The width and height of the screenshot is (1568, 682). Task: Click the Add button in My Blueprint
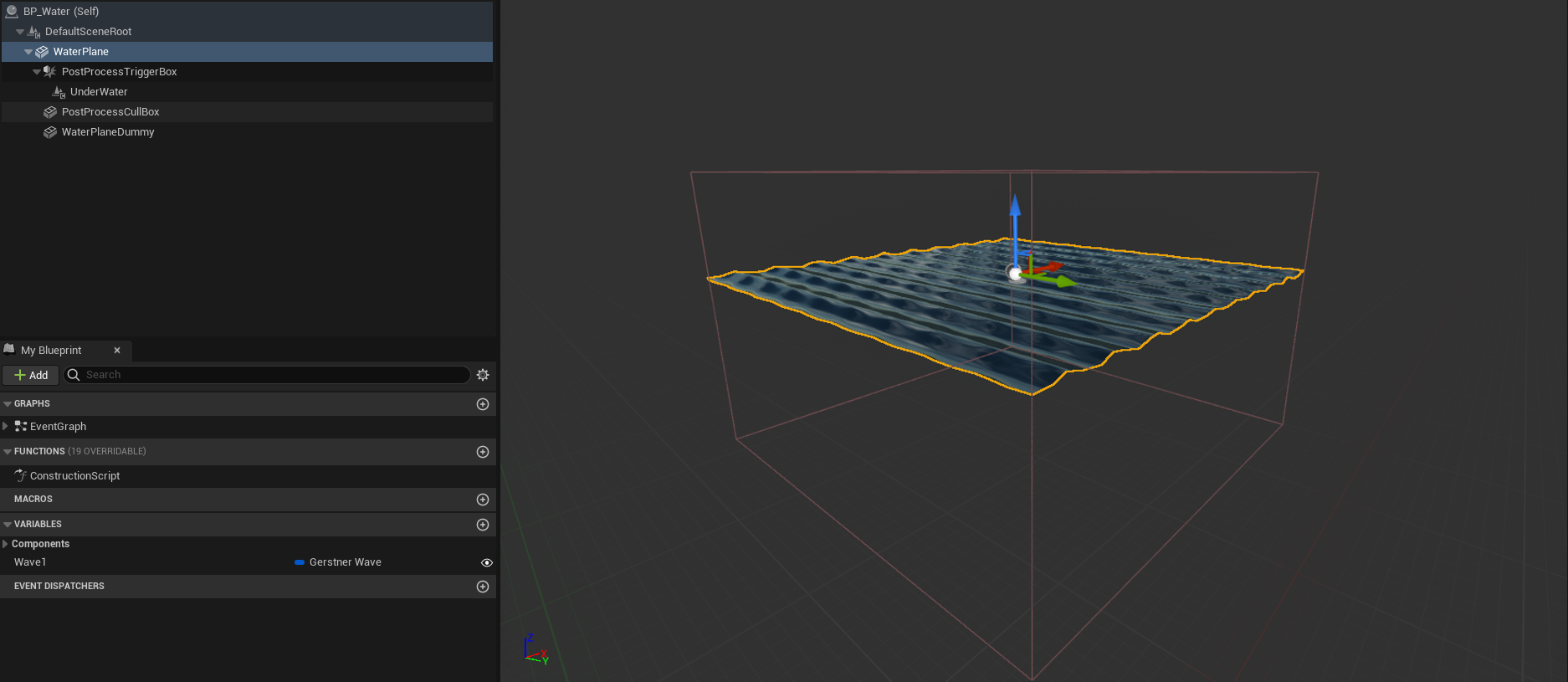point(31,375)
